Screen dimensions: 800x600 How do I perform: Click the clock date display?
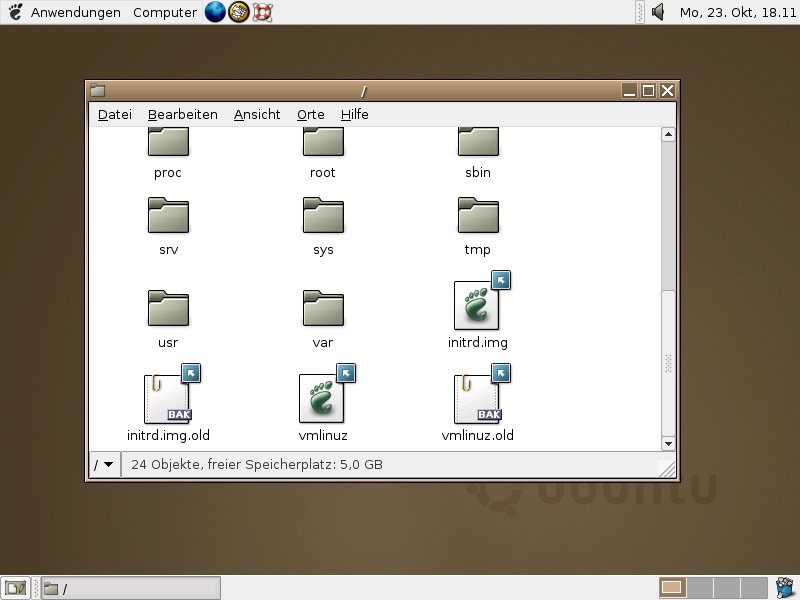pyautogui.click(x=735, y=12)
